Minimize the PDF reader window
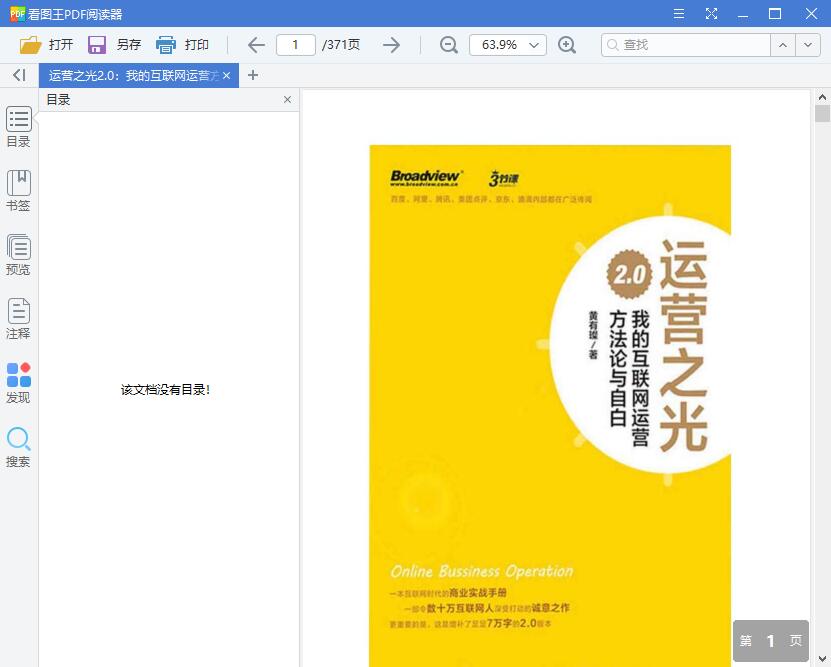Image resolution: width=831 pixels, height=667 pixels. pyautogui.click(x=743, y=14)
